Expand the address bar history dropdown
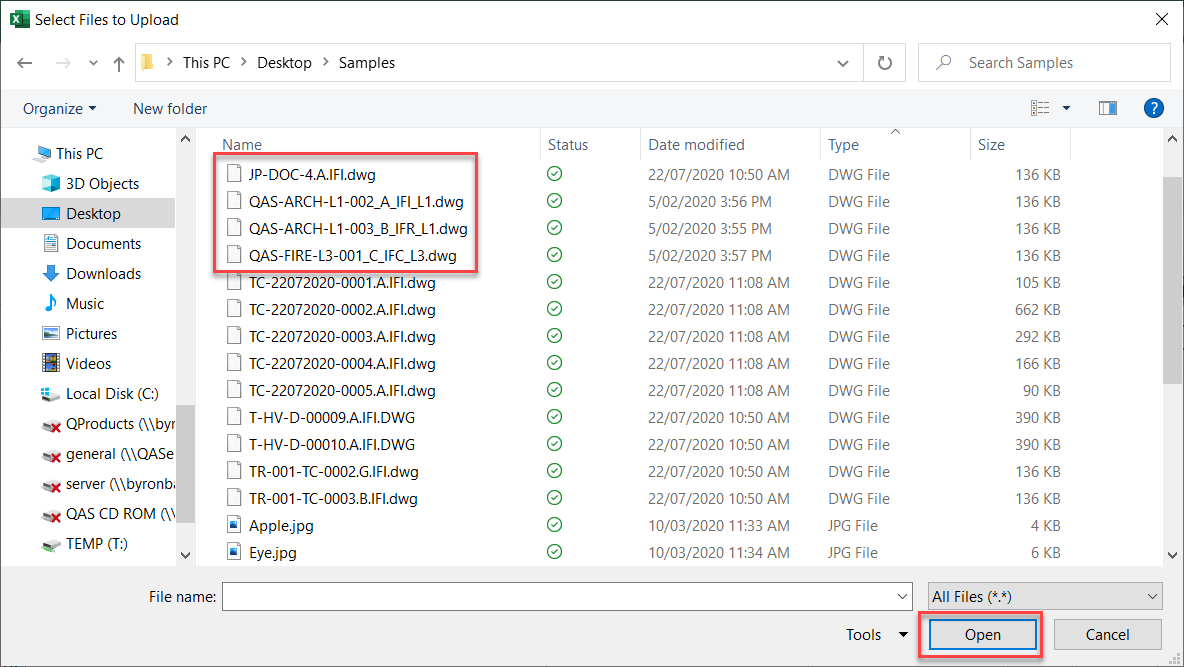The height and width of the screenshot is (667, 1184). click(x=843, y=63)
